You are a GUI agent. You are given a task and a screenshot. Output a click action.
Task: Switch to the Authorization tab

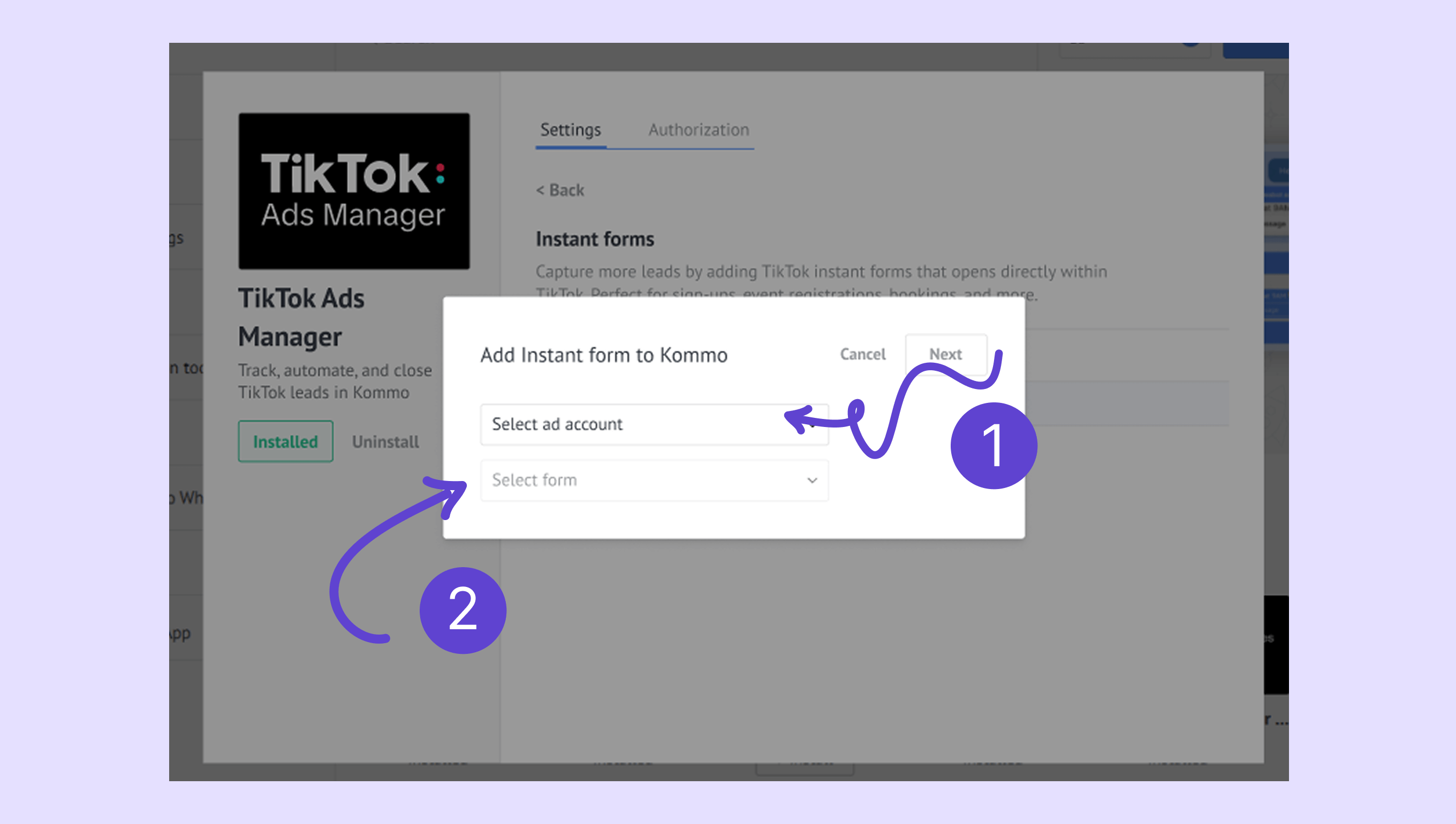point(699,129)
